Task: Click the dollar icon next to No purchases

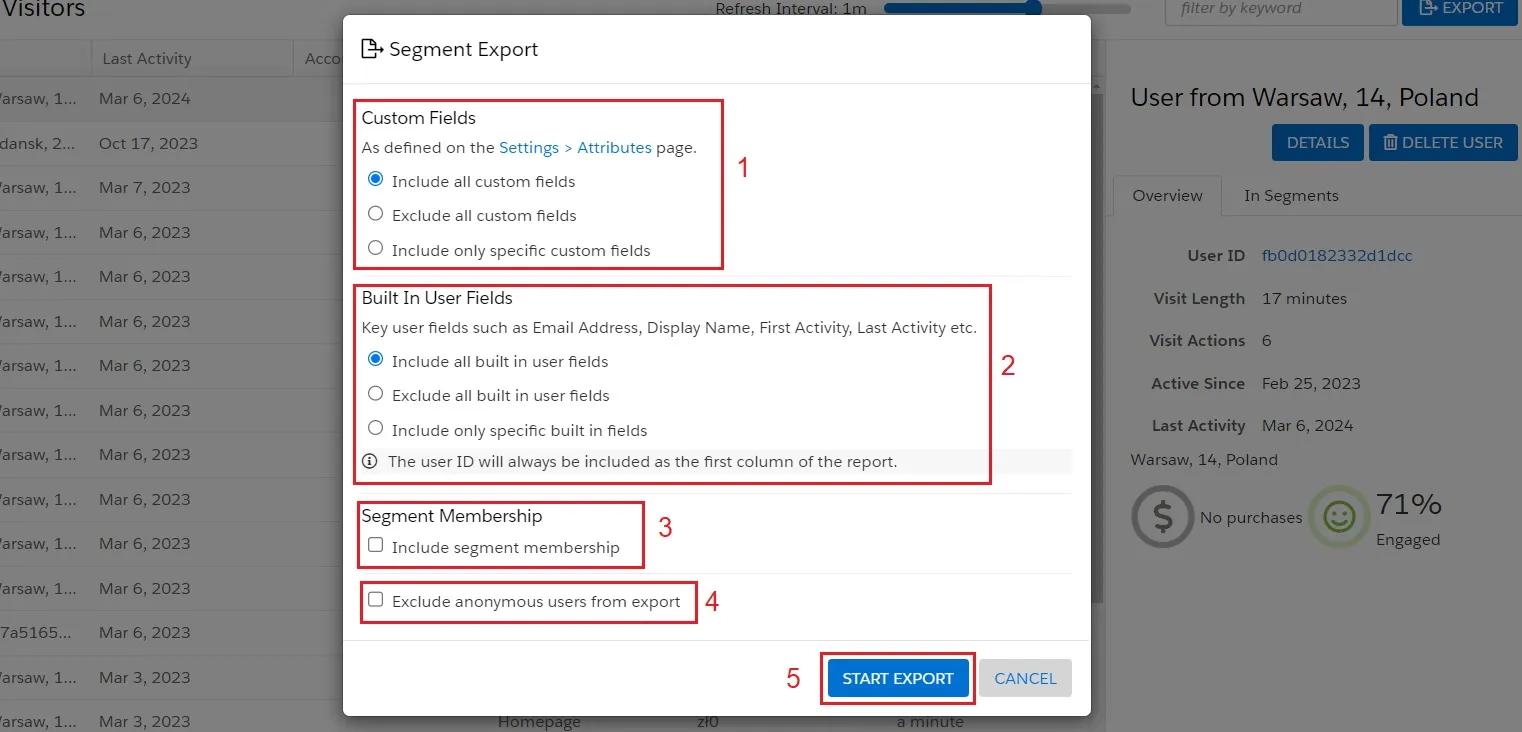Action: (x=1161, y=516)
